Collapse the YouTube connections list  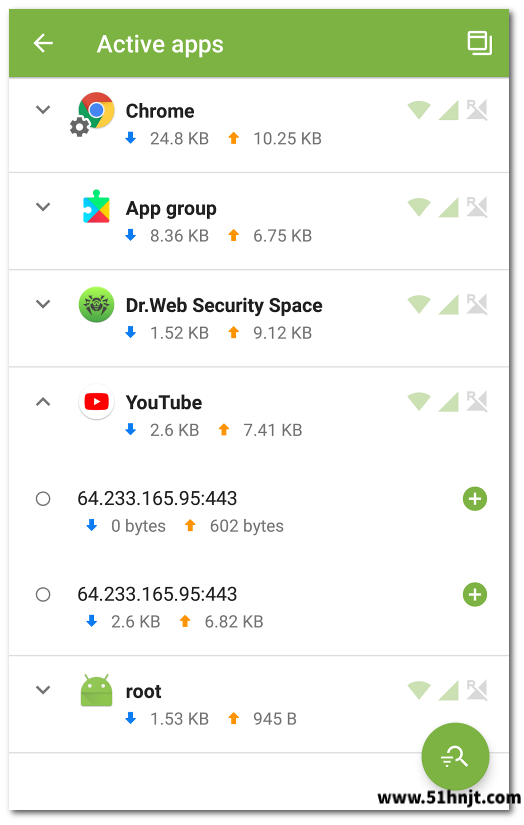coord(43,402)
